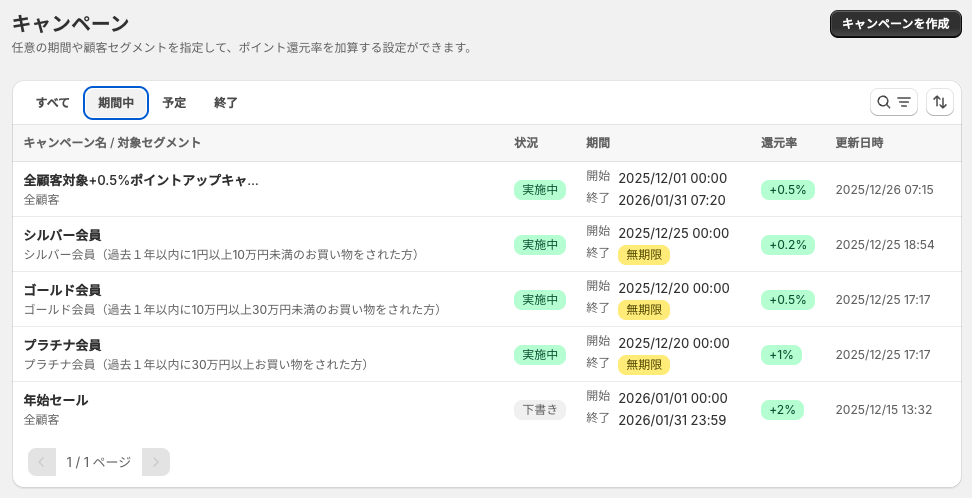Click the 還元率 column header
The image size is (972, 498).
[x=779, y=143]
